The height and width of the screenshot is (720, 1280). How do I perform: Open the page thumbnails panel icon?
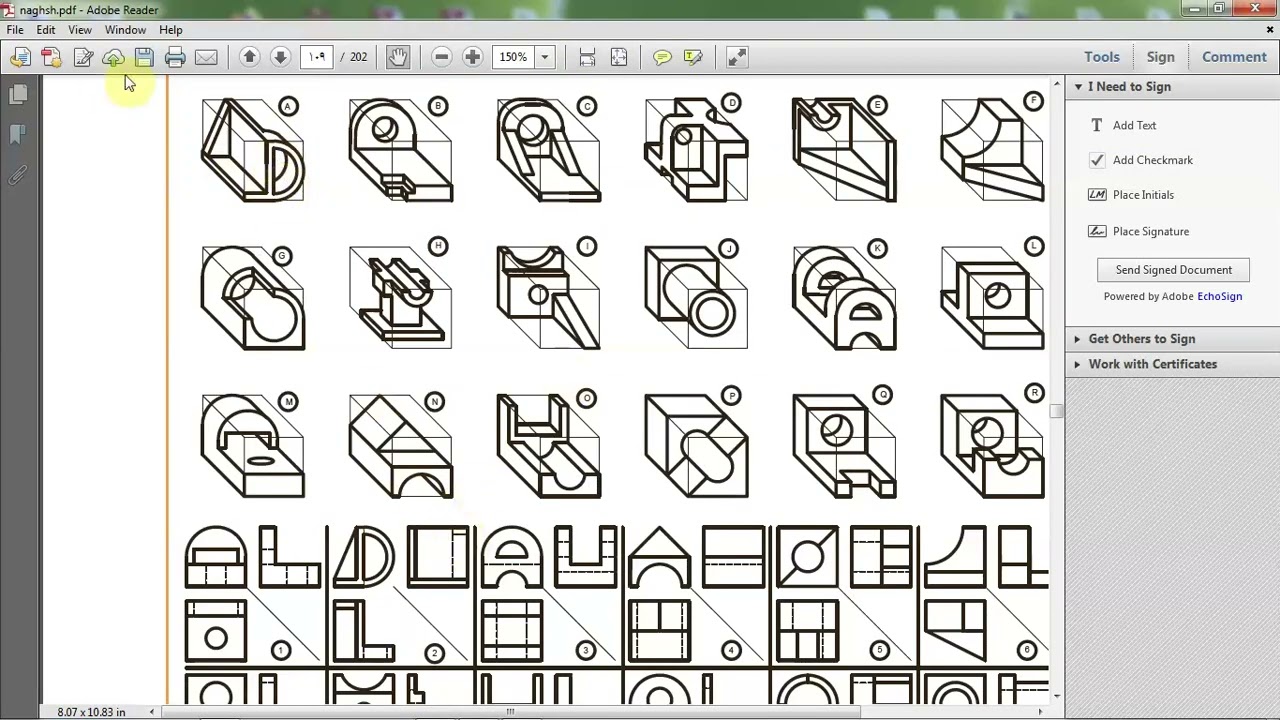pos(18,94)
